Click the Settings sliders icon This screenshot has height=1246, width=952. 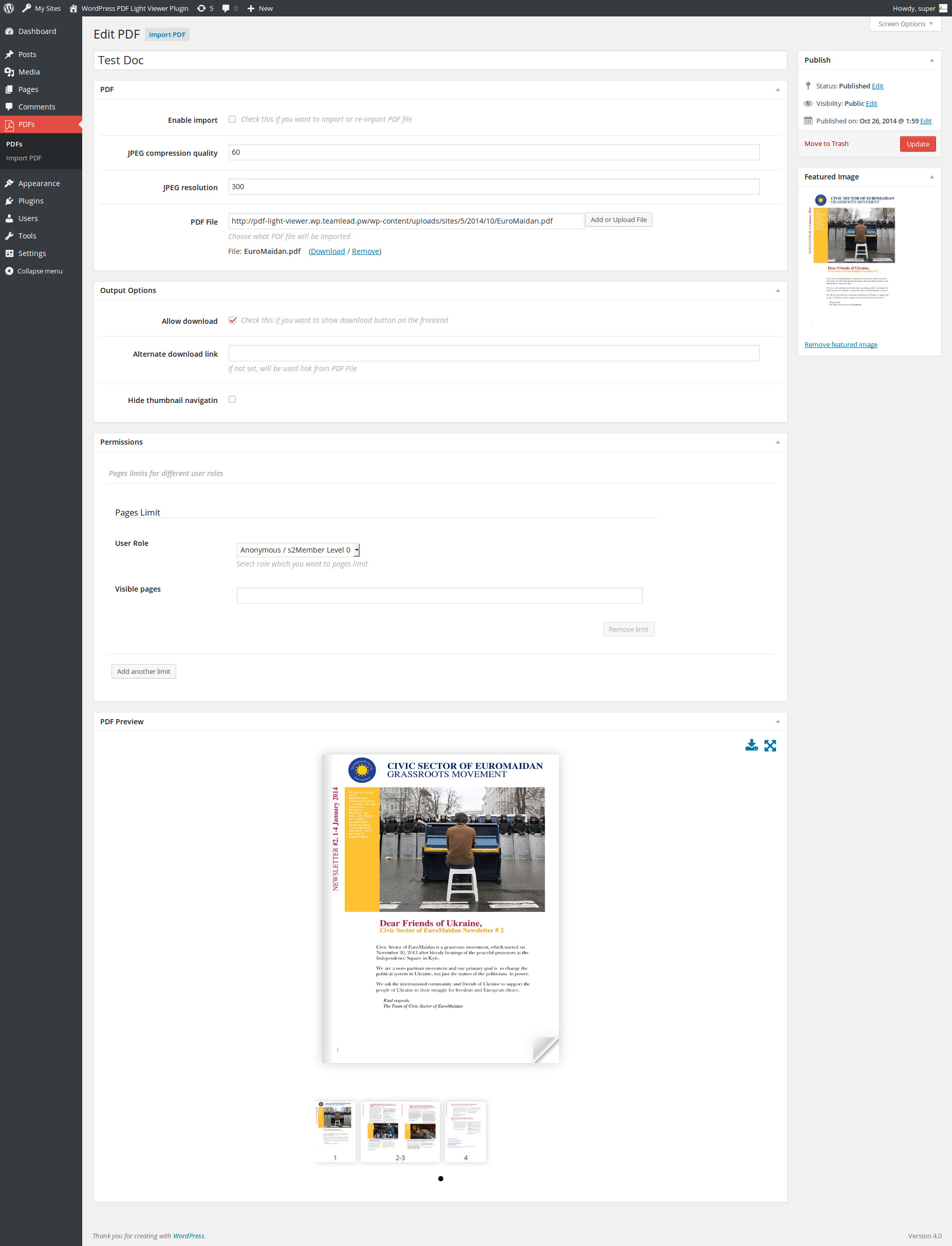[x=9, y=253]
